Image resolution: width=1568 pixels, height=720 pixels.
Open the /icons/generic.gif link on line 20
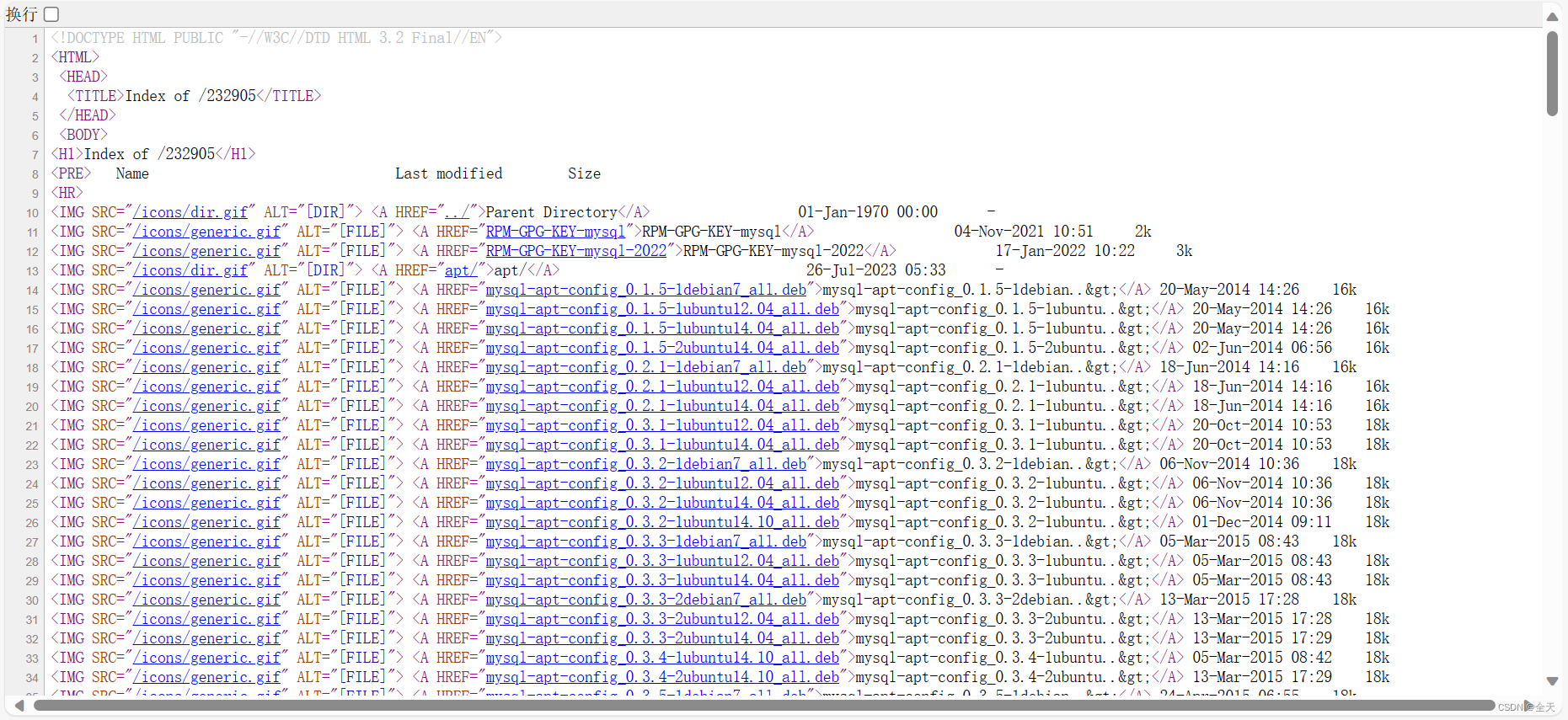207,406
